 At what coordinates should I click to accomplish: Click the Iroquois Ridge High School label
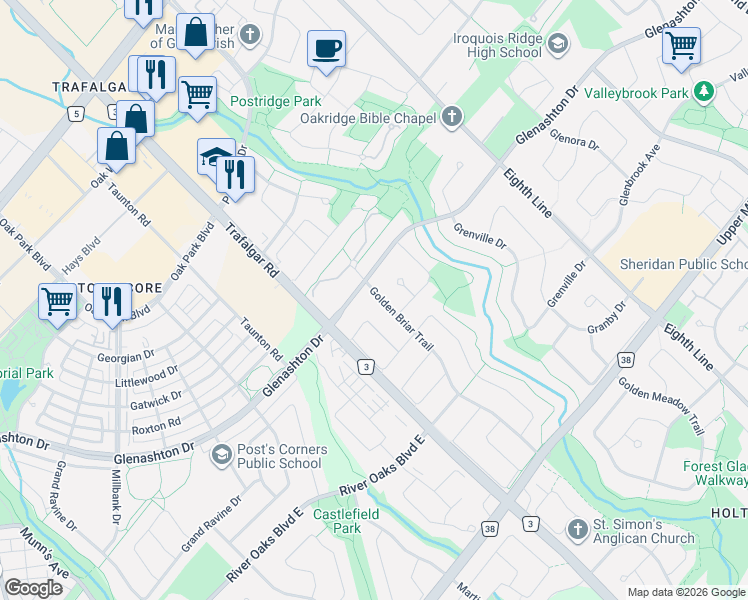[498, 45]
